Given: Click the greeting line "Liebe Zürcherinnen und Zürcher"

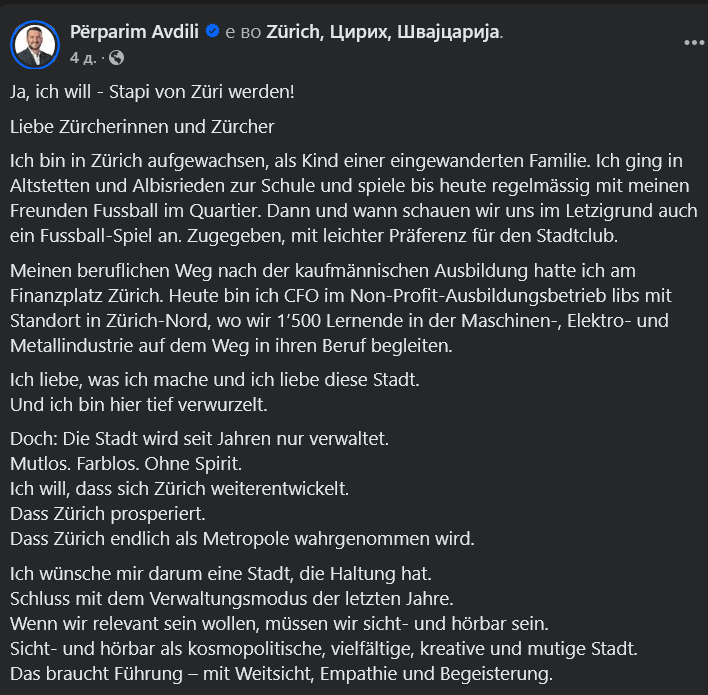Looking at the screenshot, I should coord(142,127).
